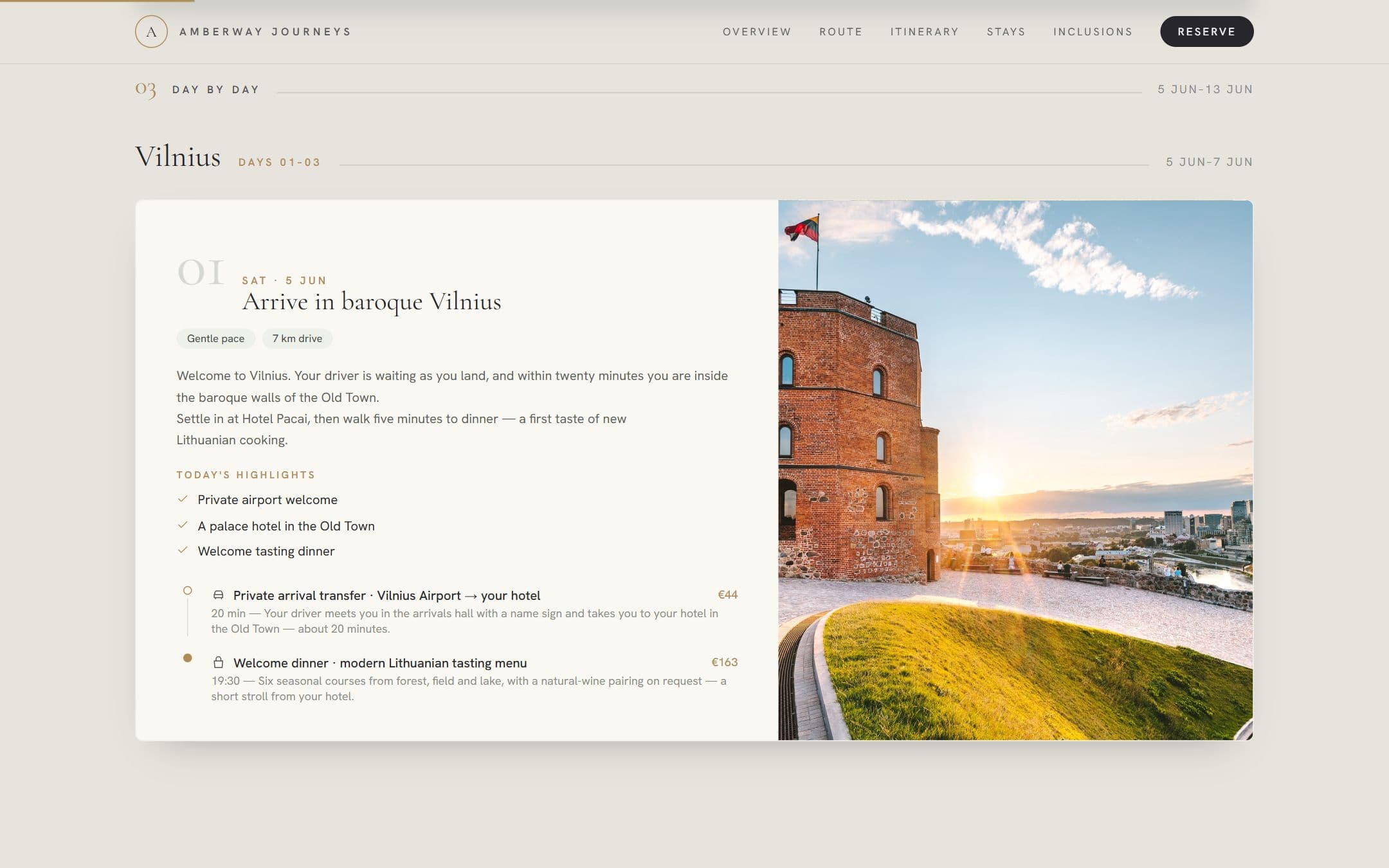Click the Reserve button
1389x868 pixels.
1206,32
